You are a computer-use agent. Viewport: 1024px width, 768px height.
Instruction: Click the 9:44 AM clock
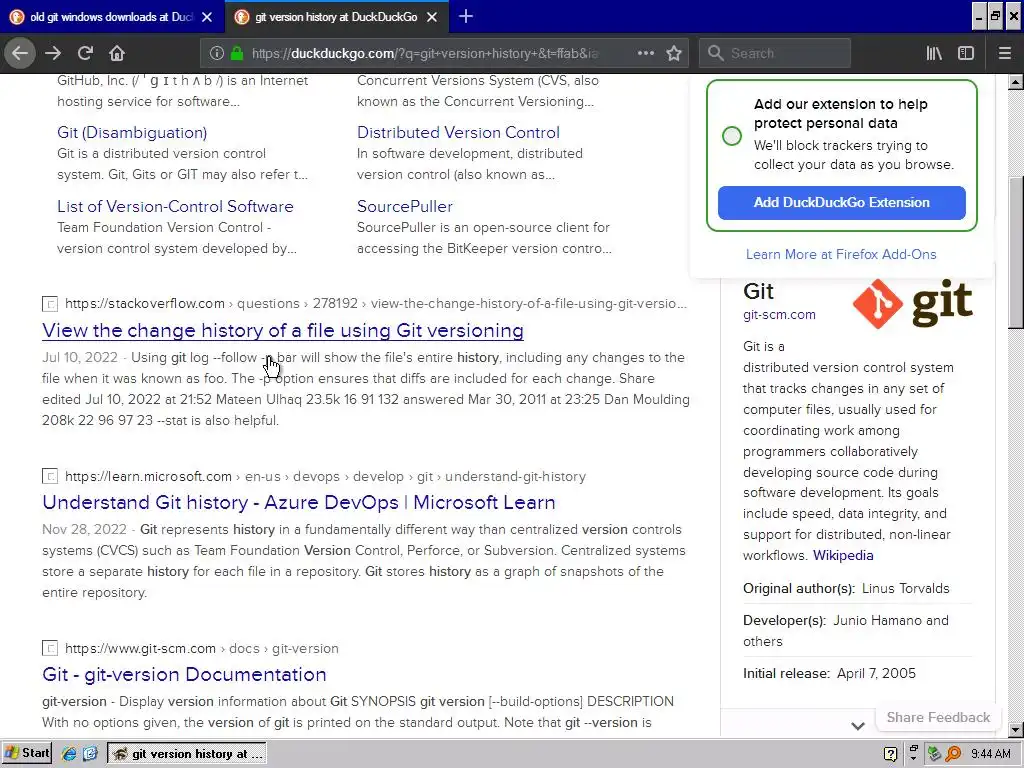click(x=991, y=754)
